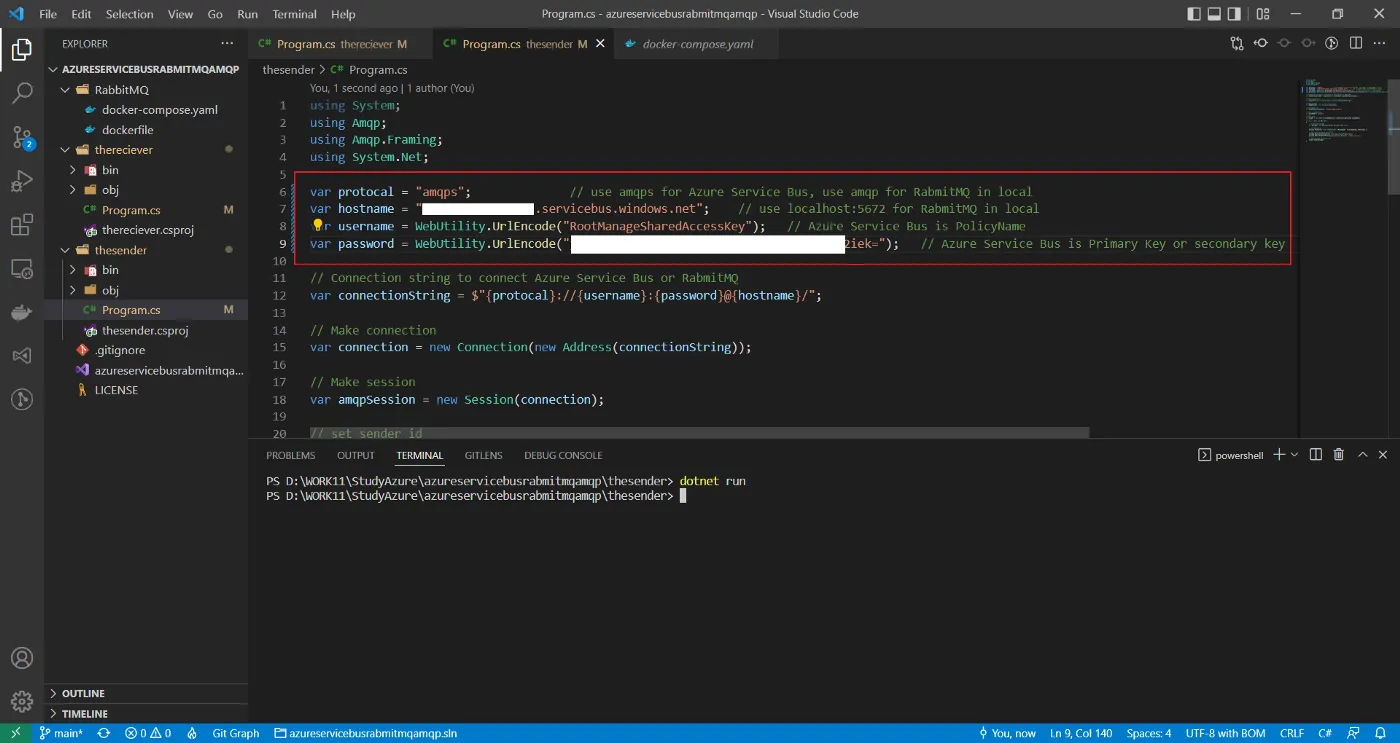
Task: Open the Run and Debug view
Action: [x=22, y=182]
